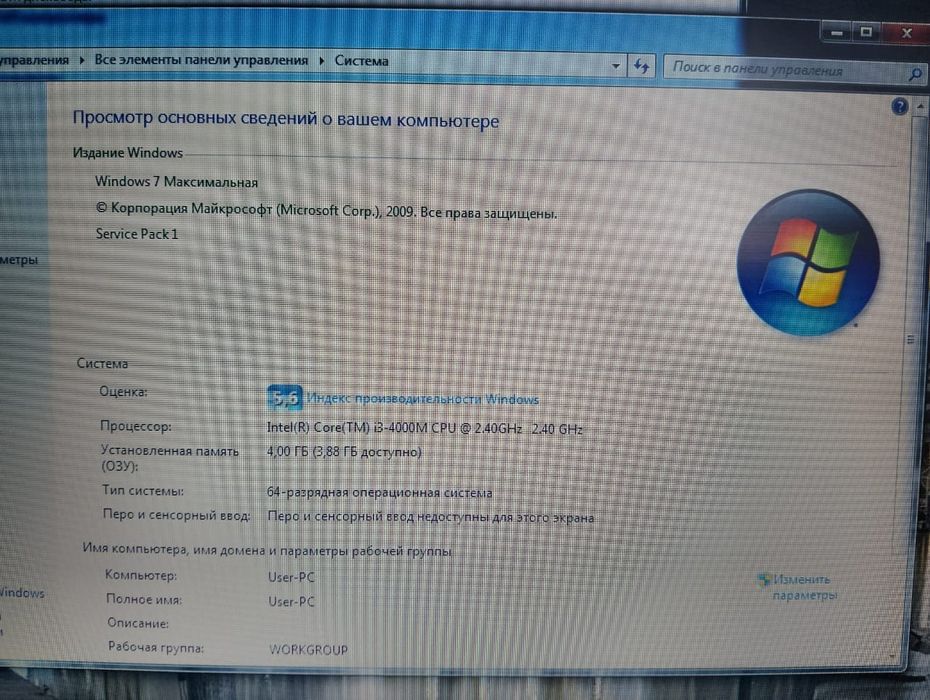This screenshot has height=700, width=930.
Task: Open Индекс производительности Windows link
Action: tap(423, 399)
